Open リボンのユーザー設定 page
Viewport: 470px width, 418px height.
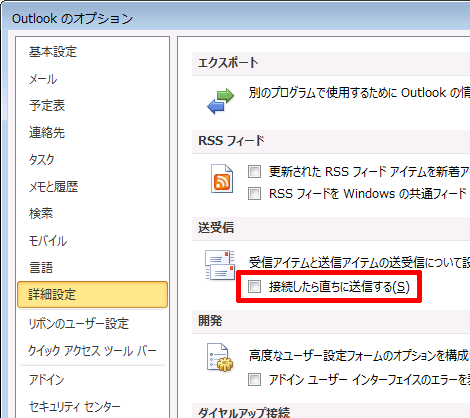click(92, 324)
